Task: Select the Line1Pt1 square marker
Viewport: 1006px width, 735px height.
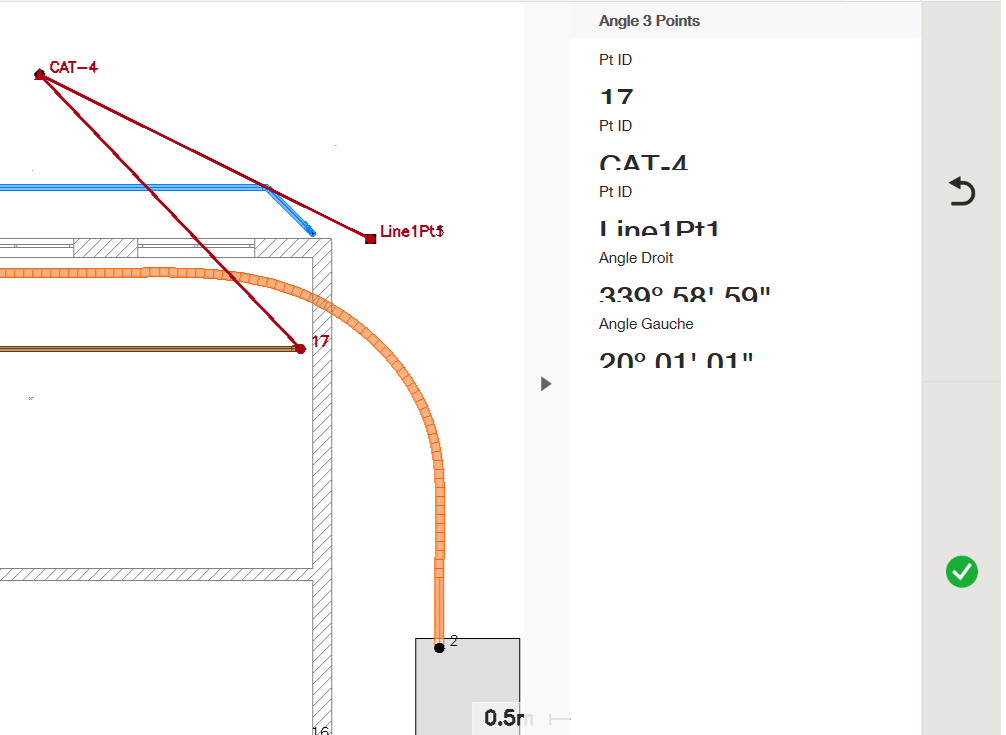Action: point(370,237)
